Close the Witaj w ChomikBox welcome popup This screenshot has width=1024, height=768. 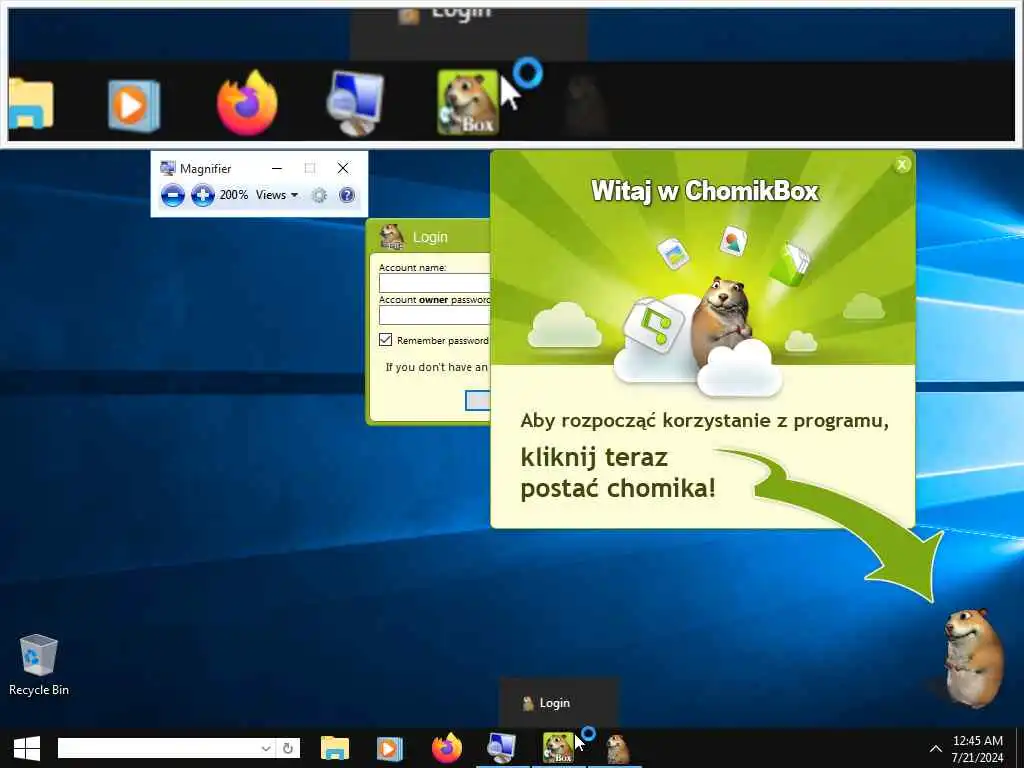[902, 165]
